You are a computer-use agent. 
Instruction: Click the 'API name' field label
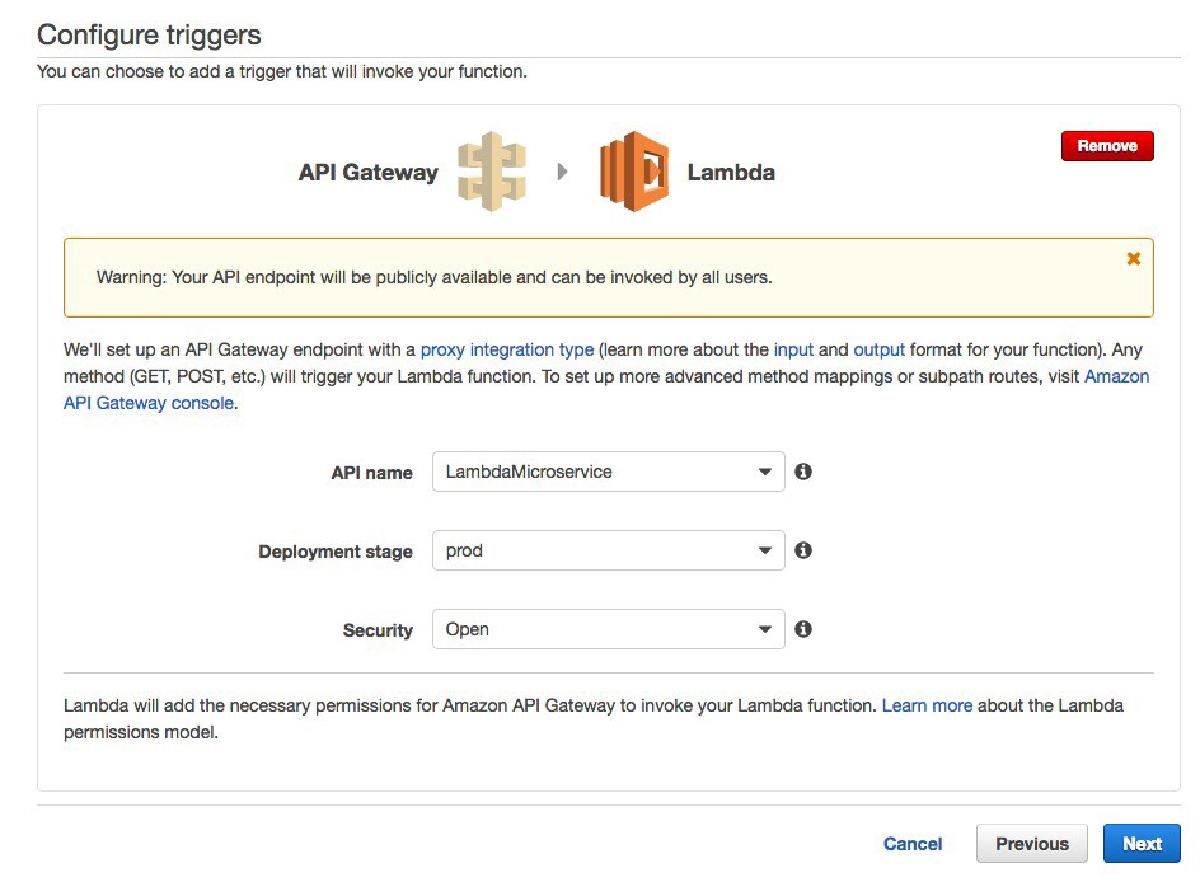click(x=371, y=473)
